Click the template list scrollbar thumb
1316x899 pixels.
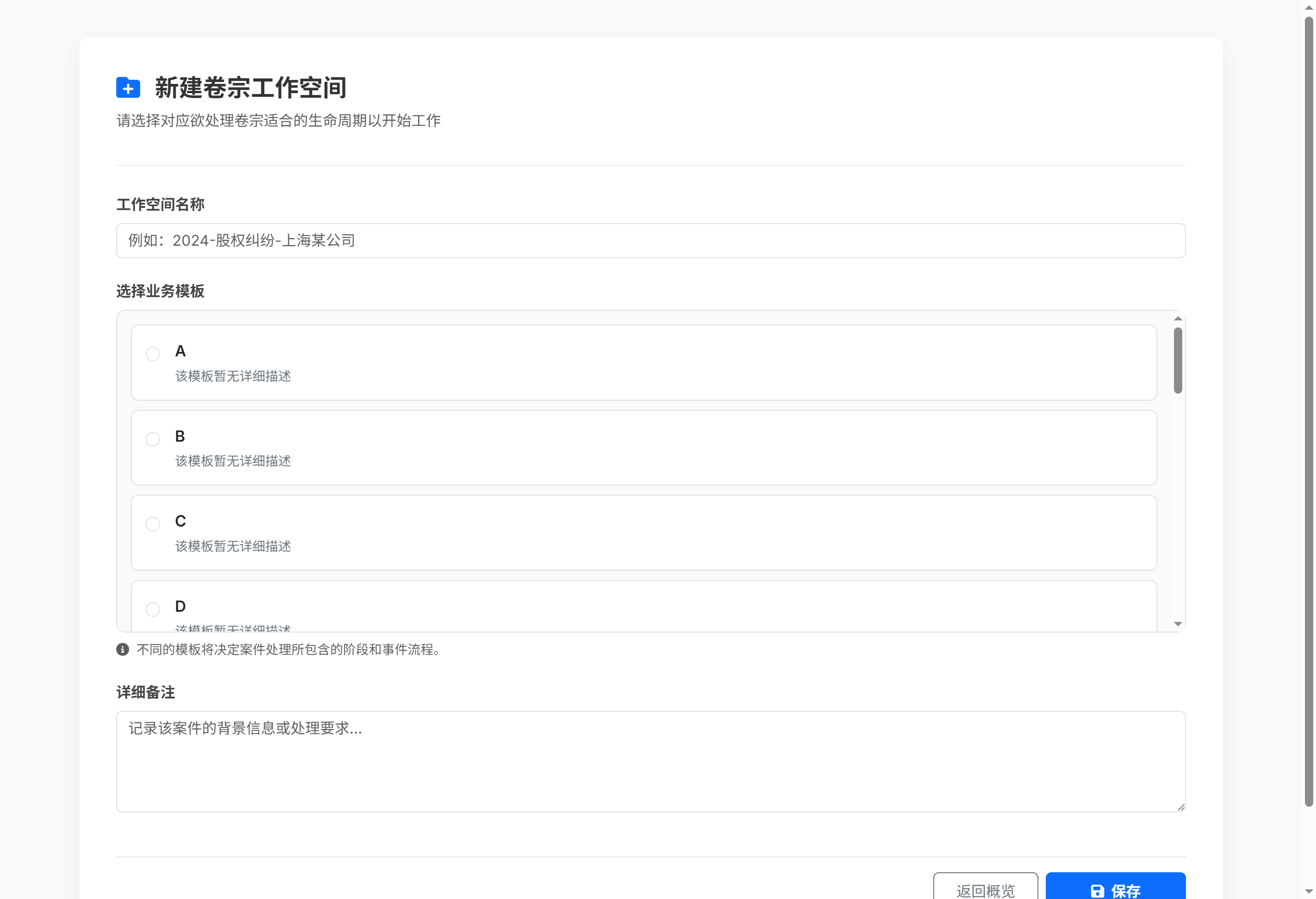[1178, 360]
